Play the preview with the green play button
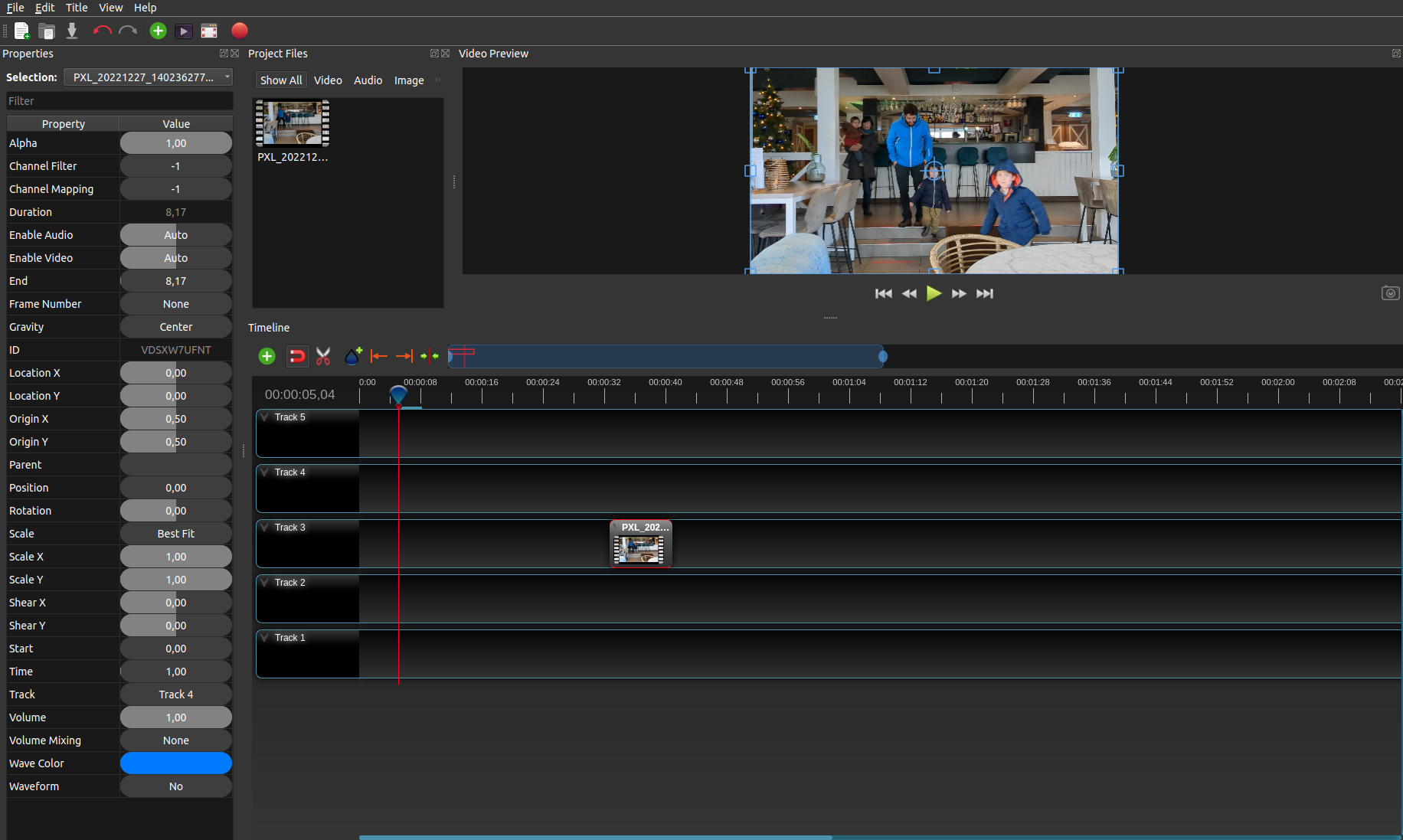Image resolution: width=1403 pixels, height=840 pixels. pos(934,293)
